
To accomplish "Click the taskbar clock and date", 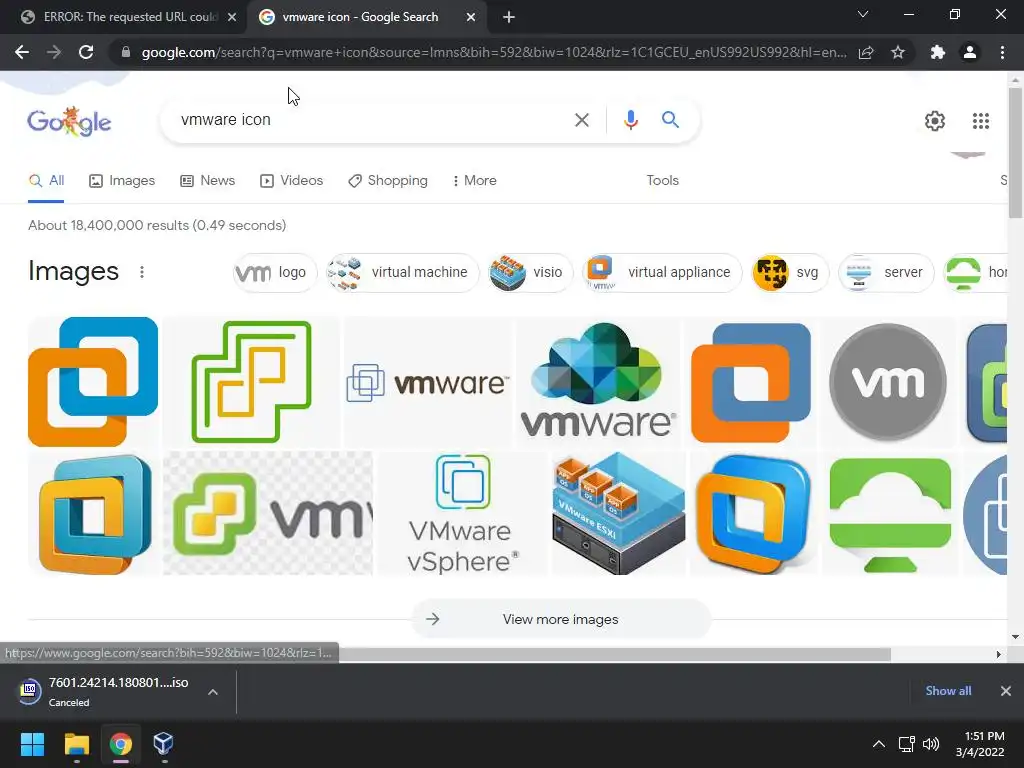I will pyautogui.click(x=980, y=744).
